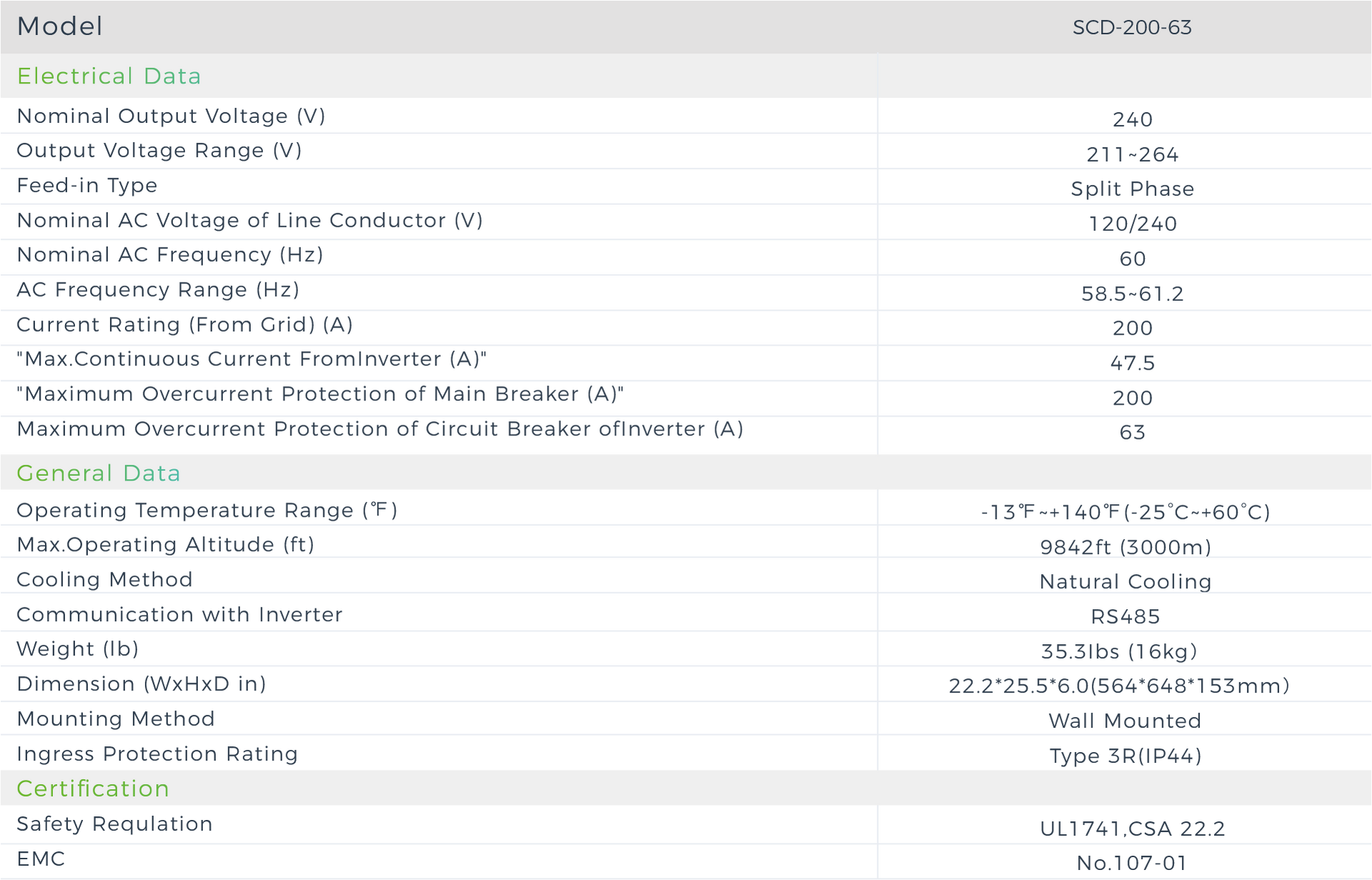Click the Natural Cooling value cell
Screen dimensions: 1372x880
coord(1125,581)
